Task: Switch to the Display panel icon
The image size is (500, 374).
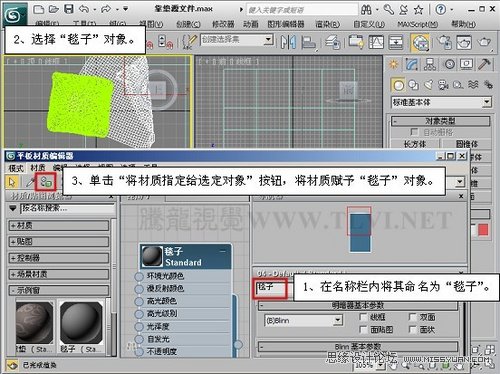Action: click(467, 64)
